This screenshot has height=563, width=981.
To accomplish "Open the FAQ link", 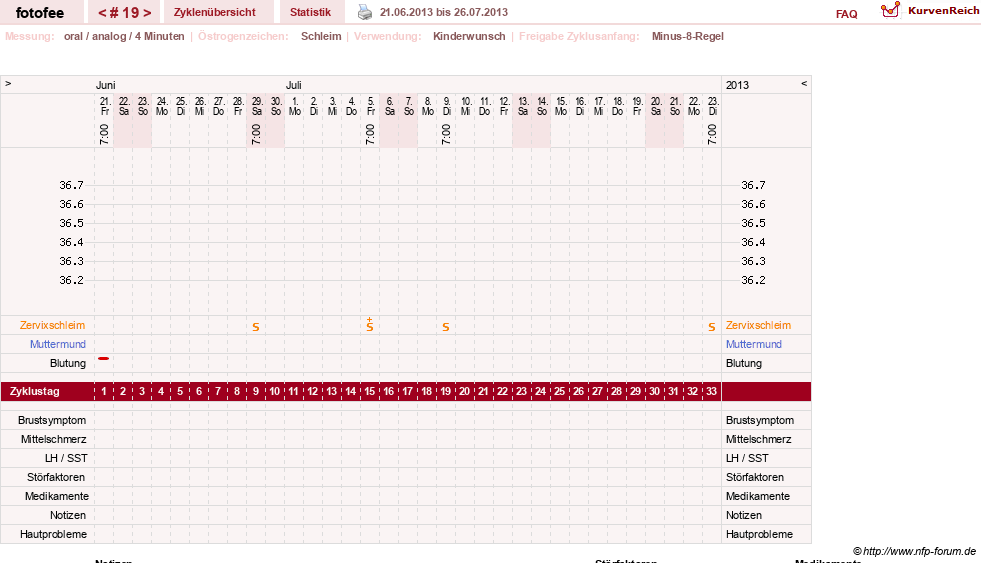I will [846, 14].
